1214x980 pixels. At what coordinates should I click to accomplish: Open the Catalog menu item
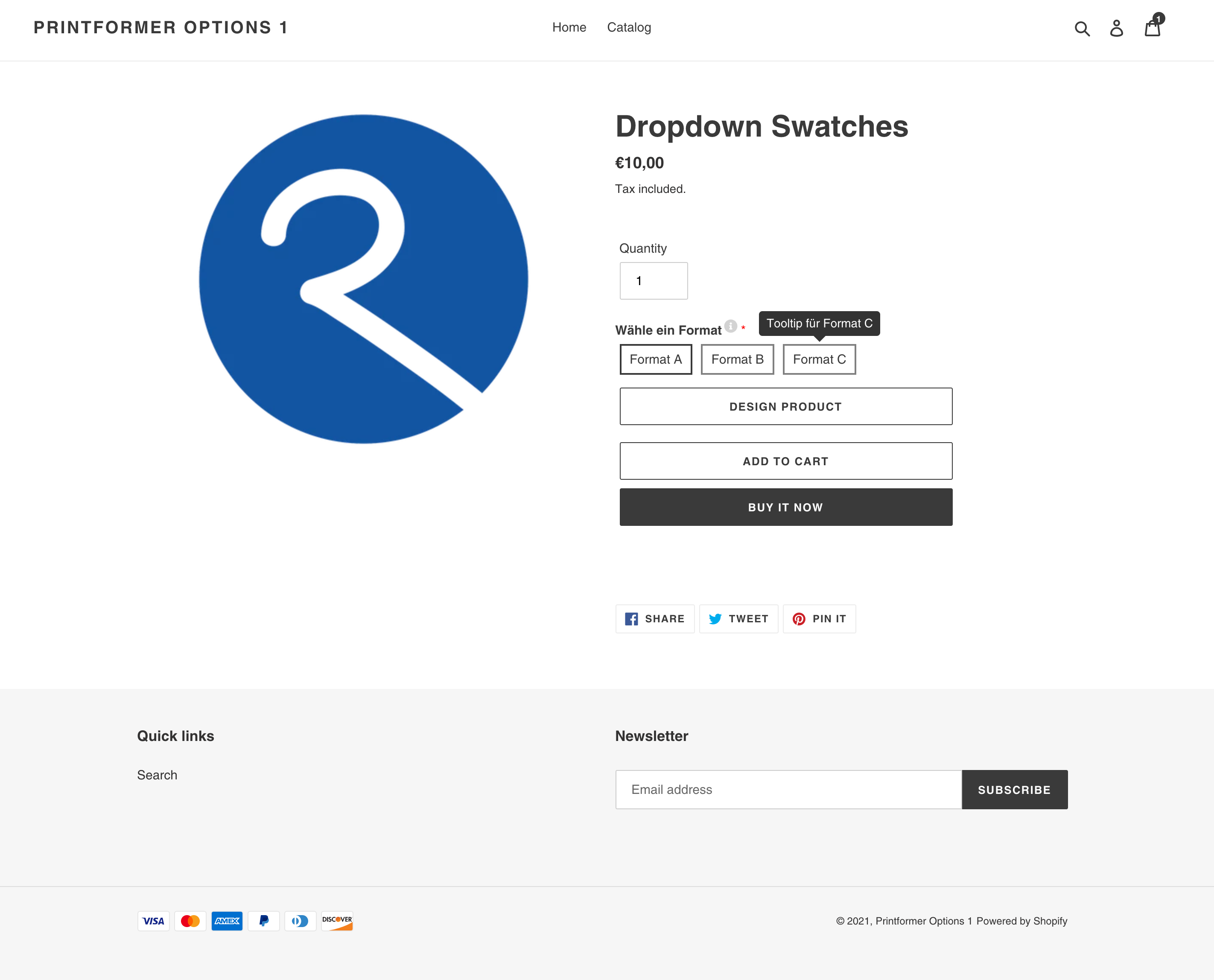point(628,27)
